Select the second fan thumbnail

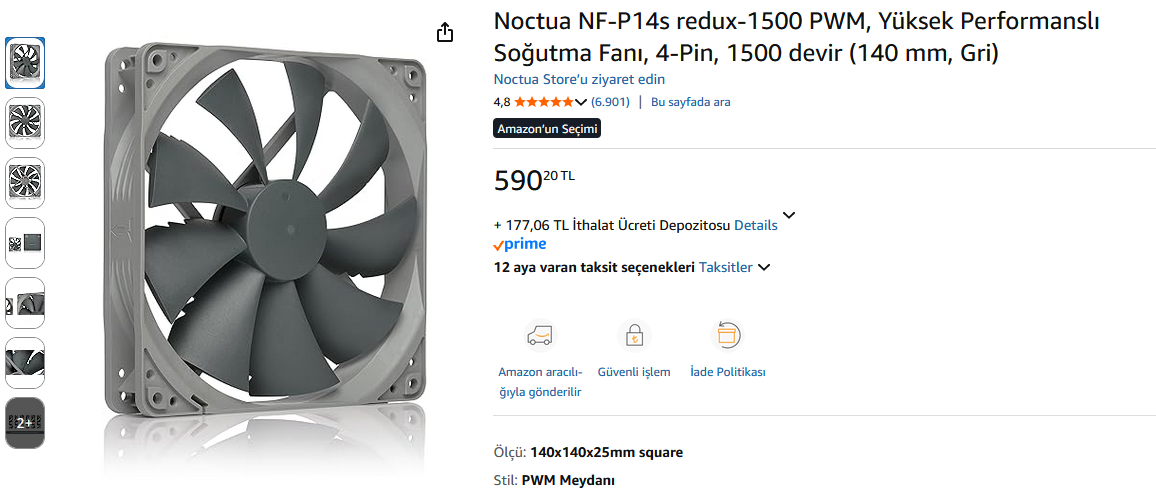pyautogui.click(x=25, y=123)
